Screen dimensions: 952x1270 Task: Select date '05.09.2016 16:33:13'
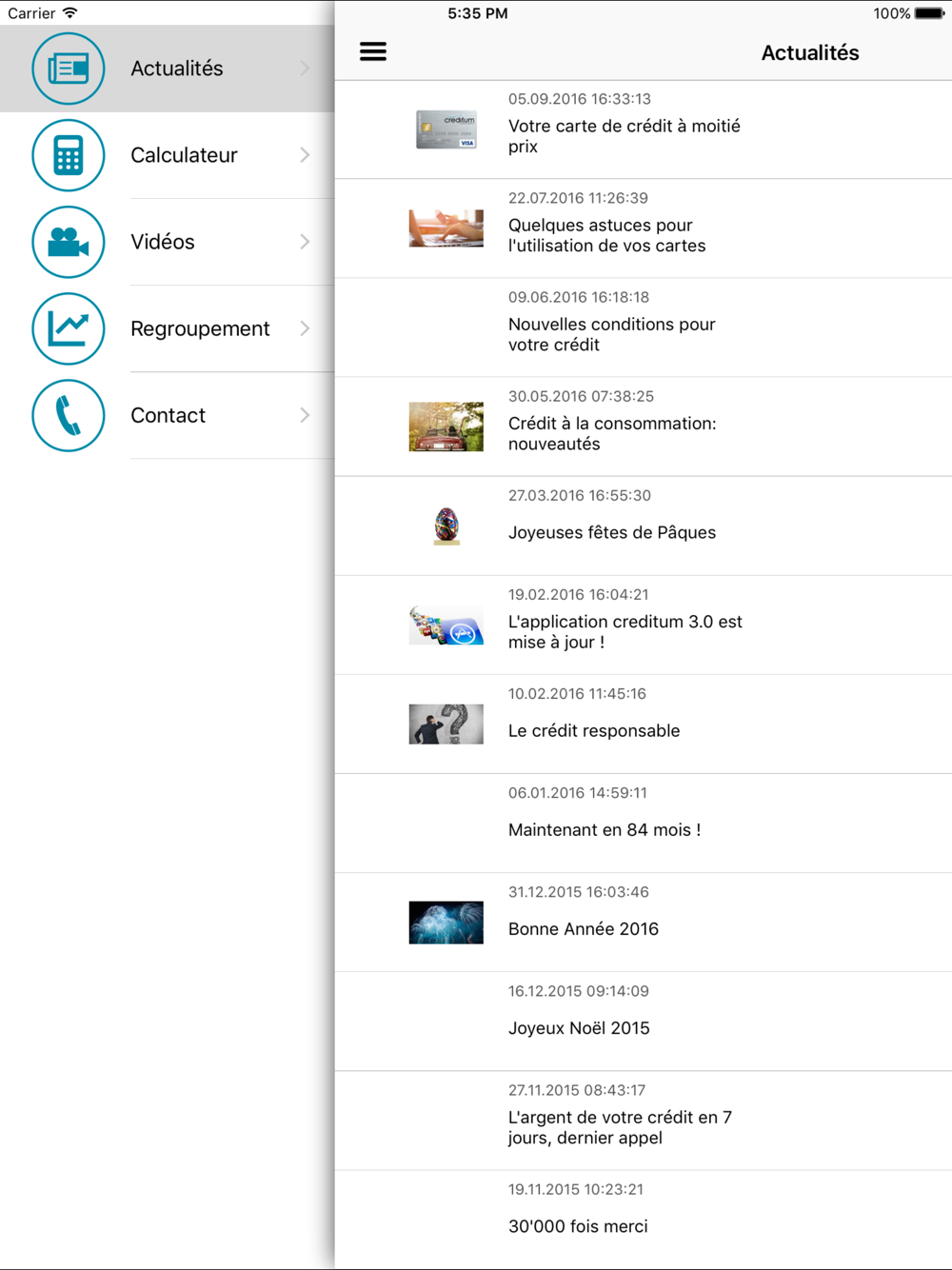(x=580, y=99)
